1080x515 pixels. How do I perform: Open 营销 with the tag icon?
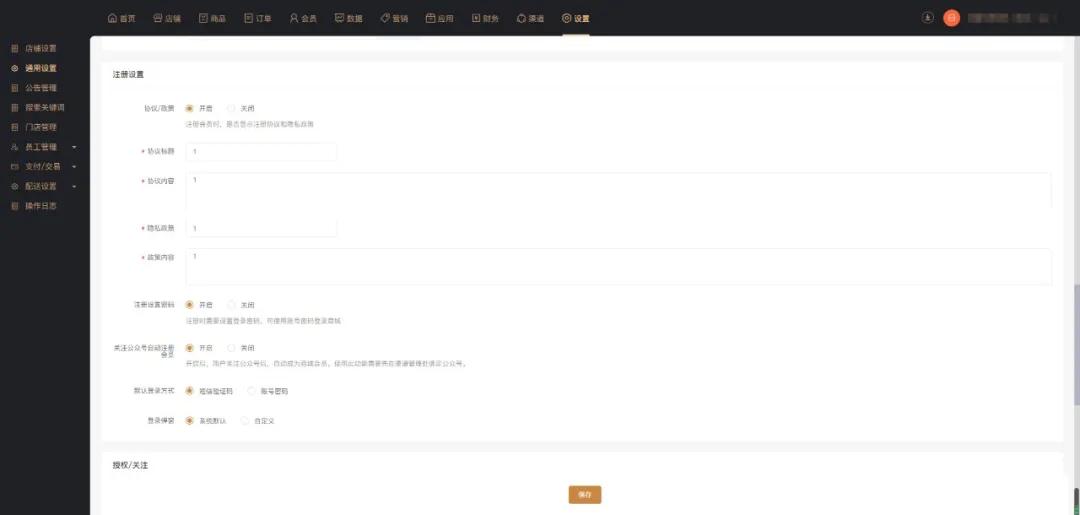click(x=385, y=19)
